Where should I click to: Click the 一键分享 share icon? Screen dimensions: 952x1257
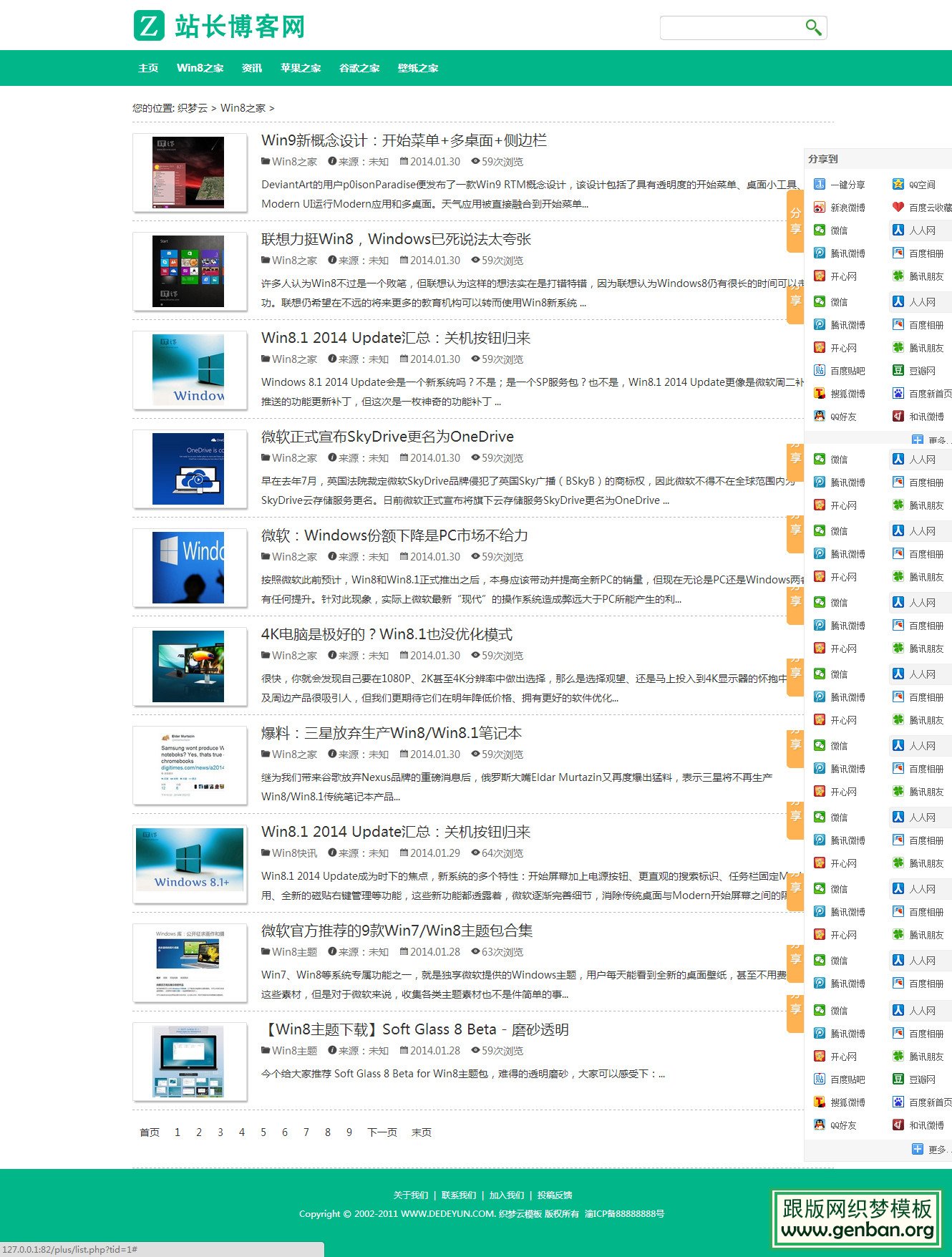(820, 185)
